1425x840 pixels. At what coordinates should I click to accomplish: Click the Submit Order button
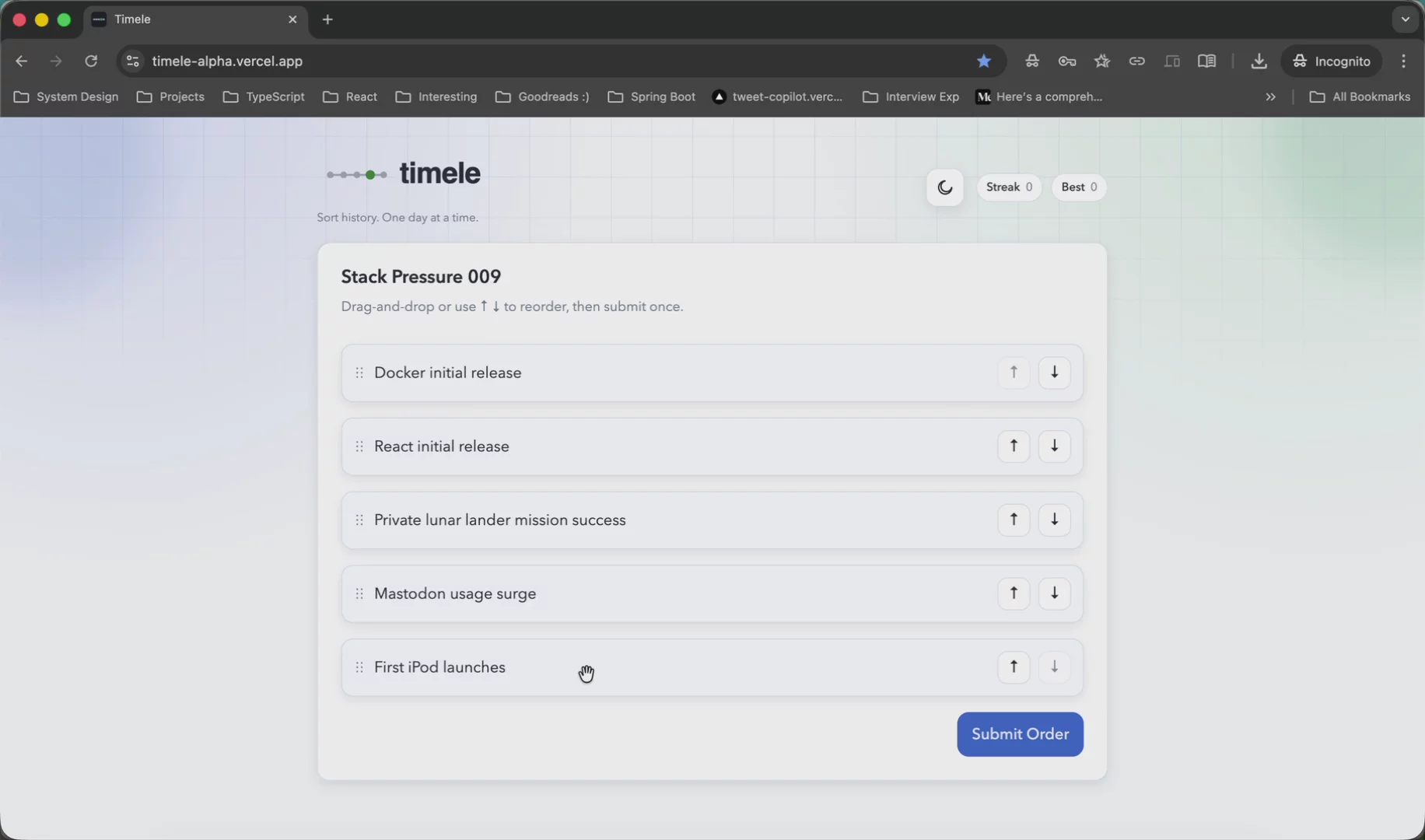coord(1019,734)
